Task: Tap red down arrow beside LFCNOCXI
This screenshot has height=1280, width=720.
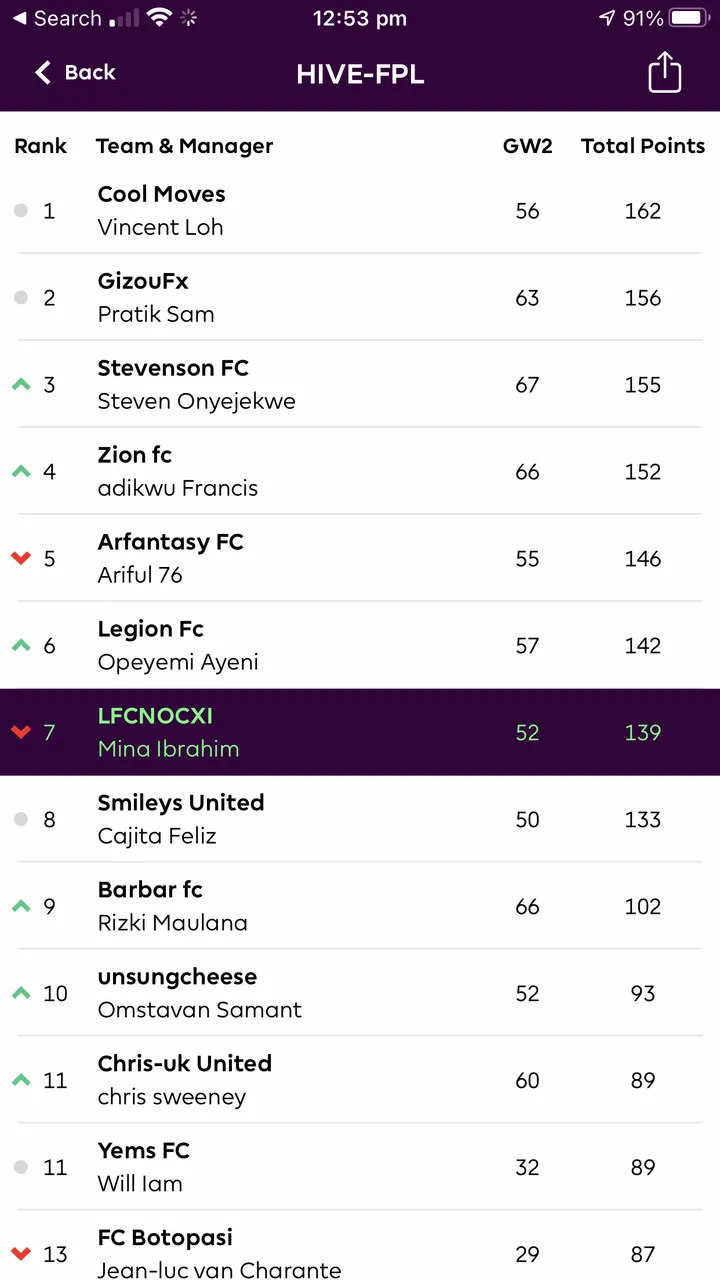Action: [x=21, y=732]
